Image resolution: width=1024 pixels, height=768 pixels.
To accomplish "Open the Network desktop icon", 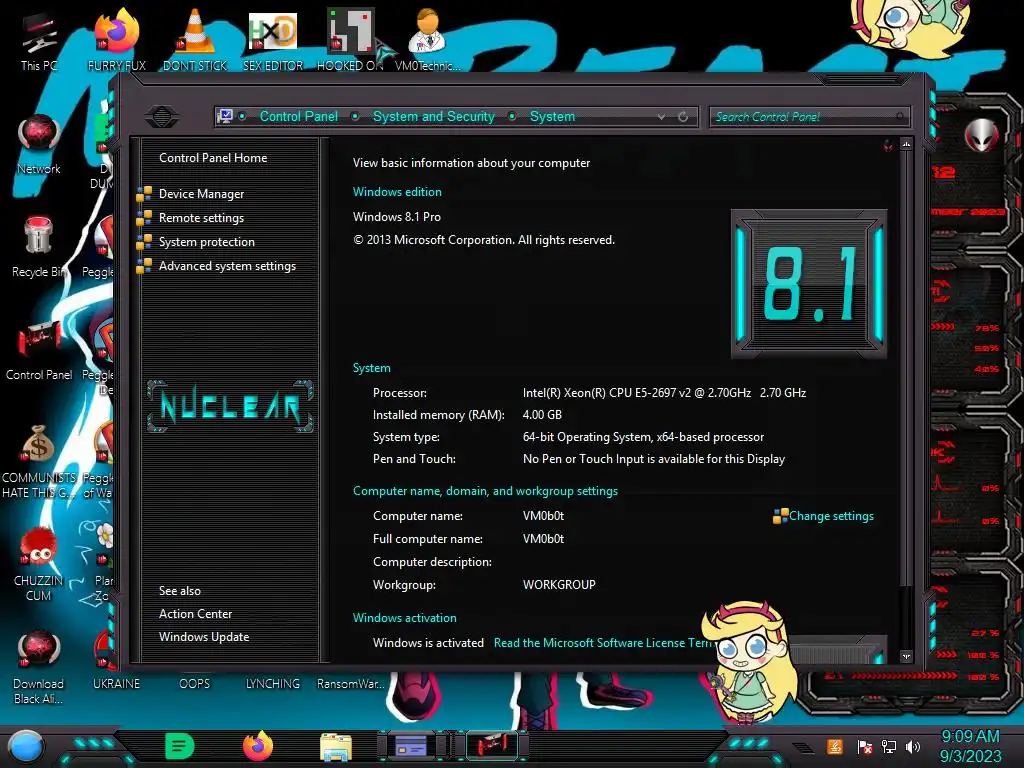I will click(39, 144).
